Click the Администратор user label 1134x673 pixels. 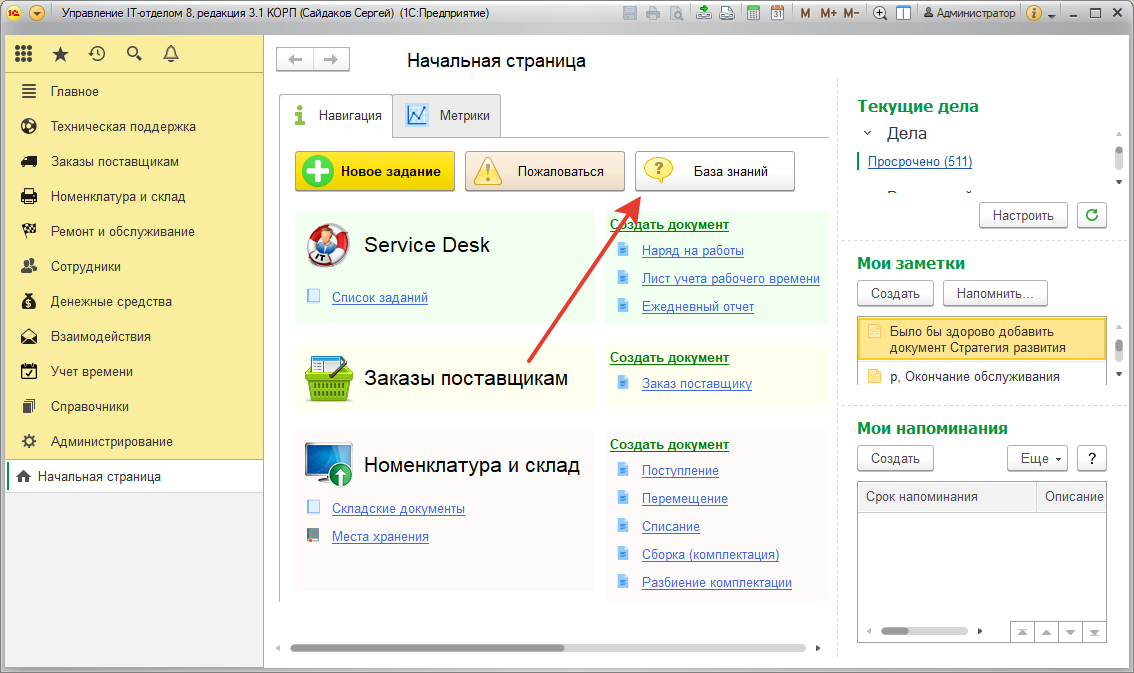point(970,13)
